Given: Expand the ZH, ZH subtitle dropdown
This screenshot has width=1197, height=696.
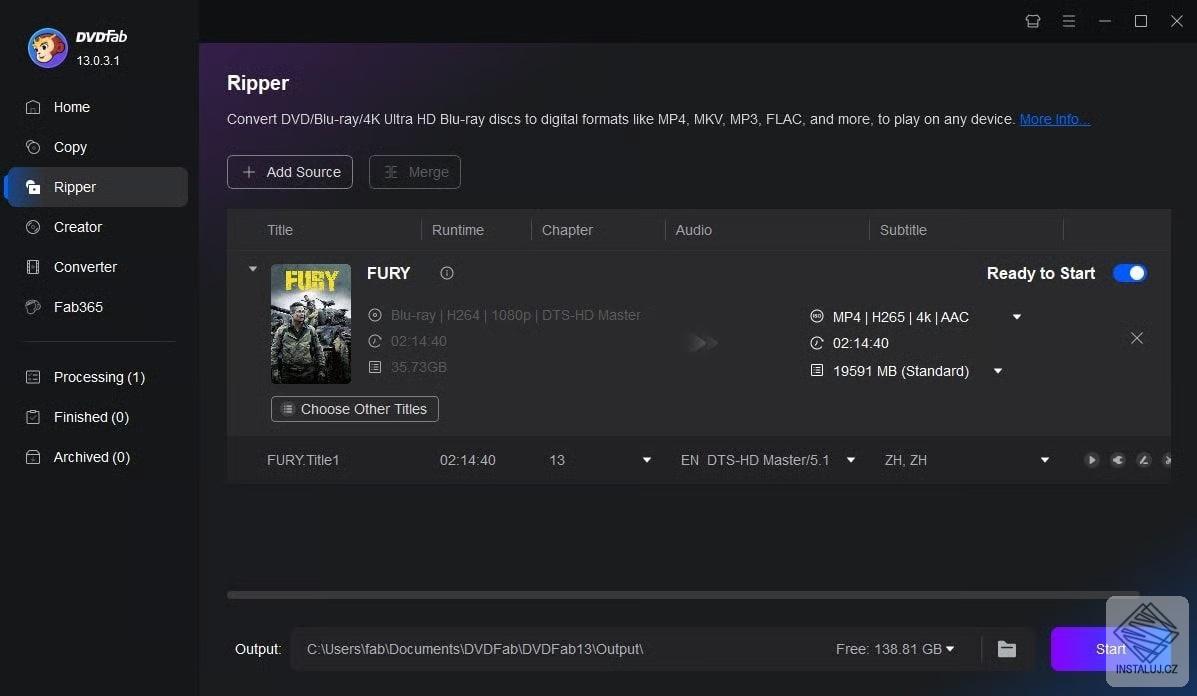Looking at the screenshot, I should [1044, 460].
